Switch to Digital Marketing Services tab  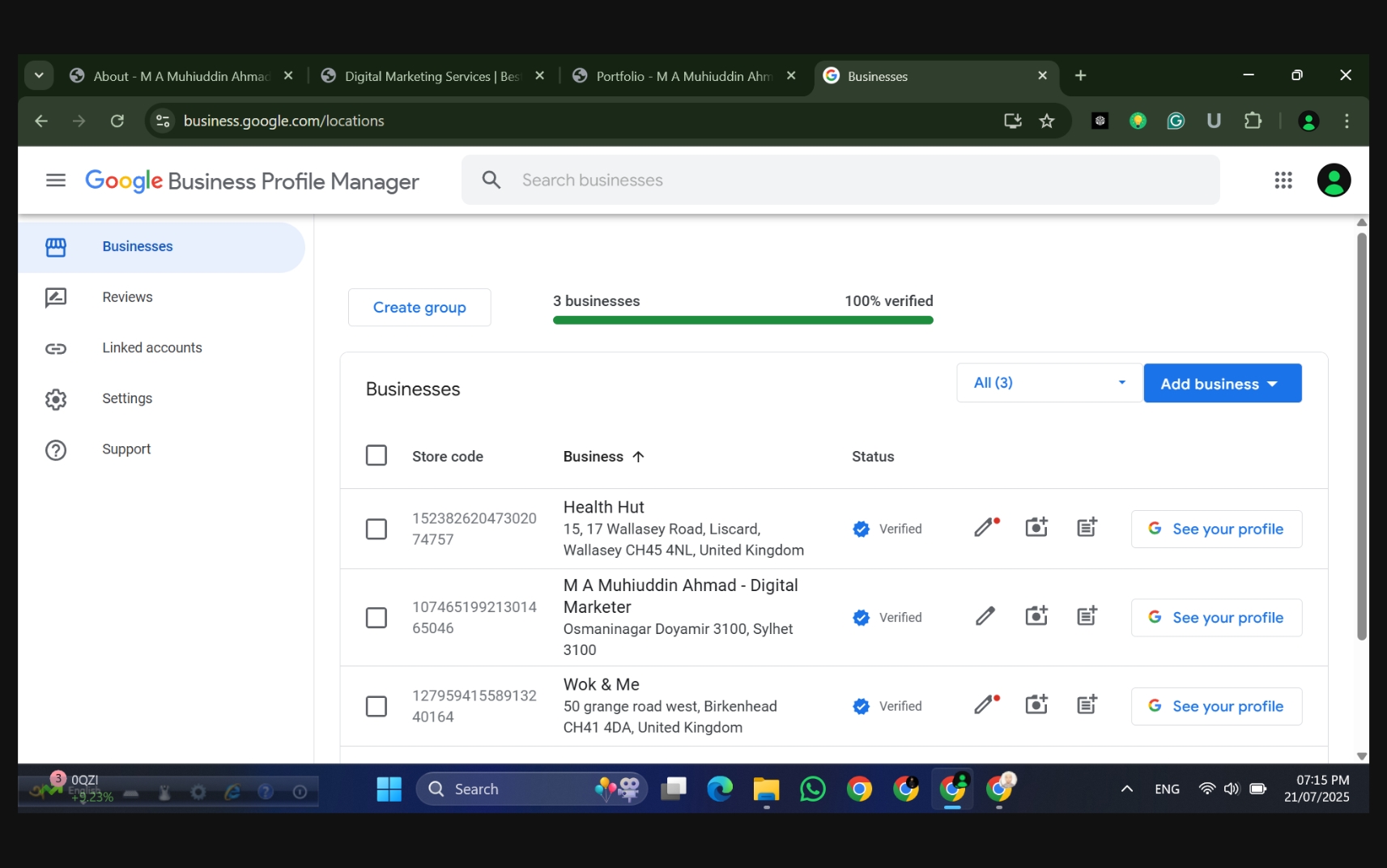pos(432,76)
